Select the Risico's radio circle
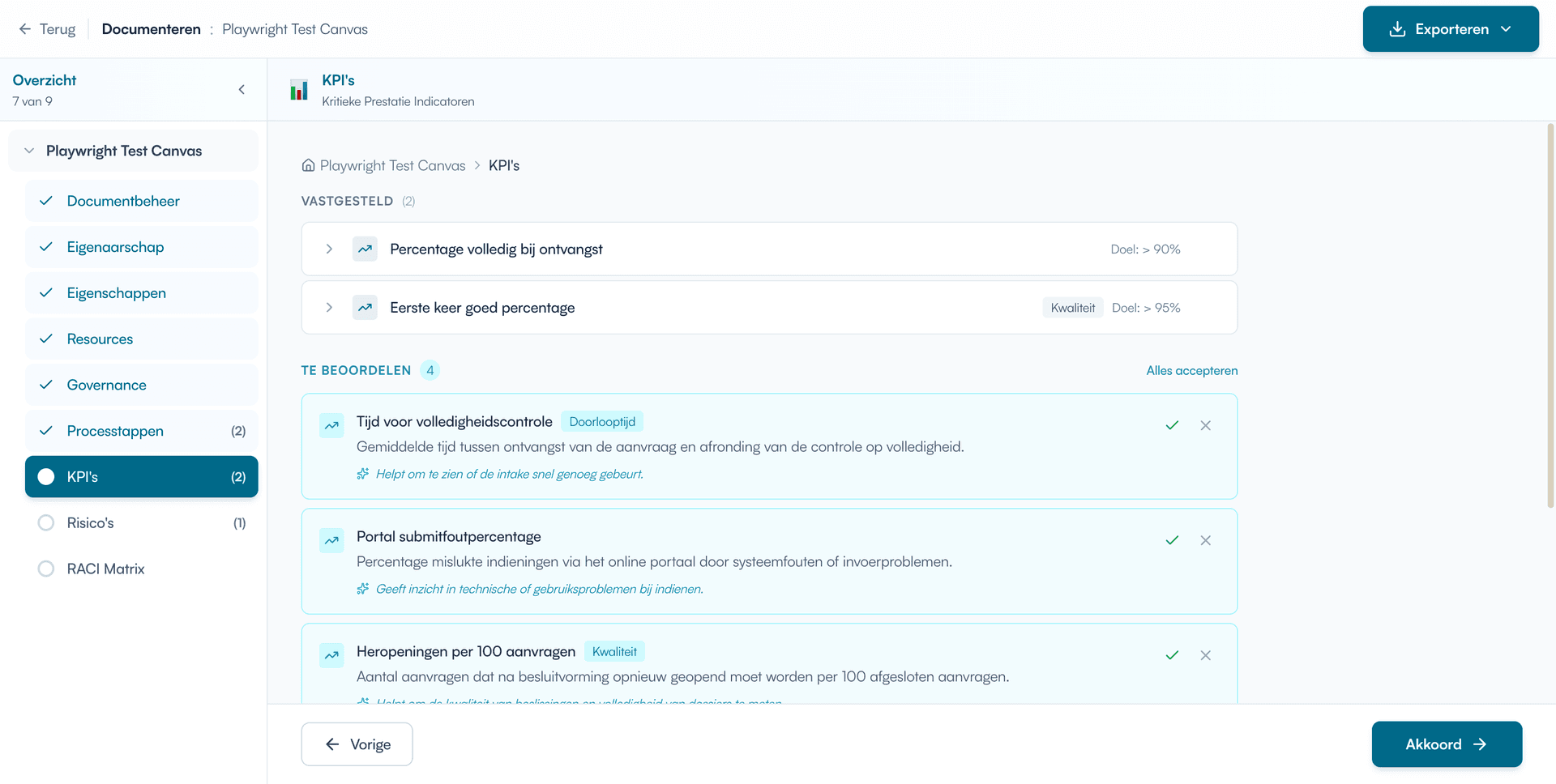This screenshot has width=1556, height=784. click(46, 522)
